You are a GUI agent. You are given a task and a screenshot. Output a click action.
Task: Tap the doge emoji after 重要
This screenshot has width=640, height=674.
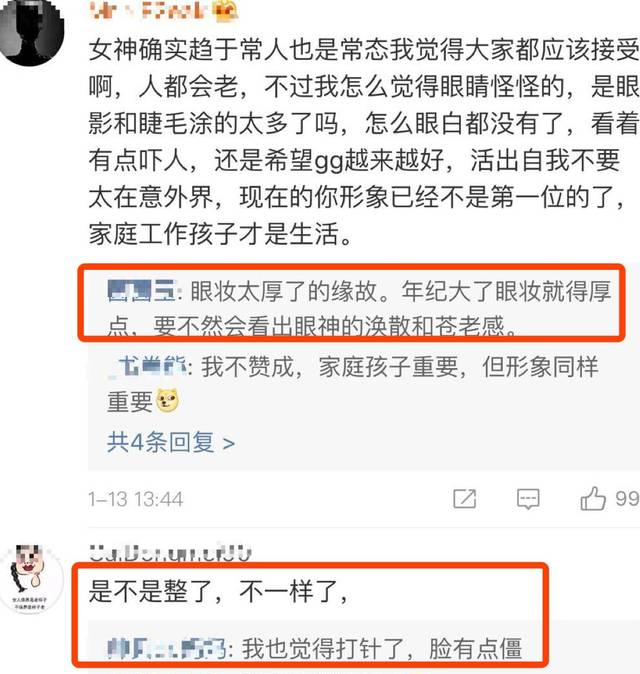pos(167,401)
